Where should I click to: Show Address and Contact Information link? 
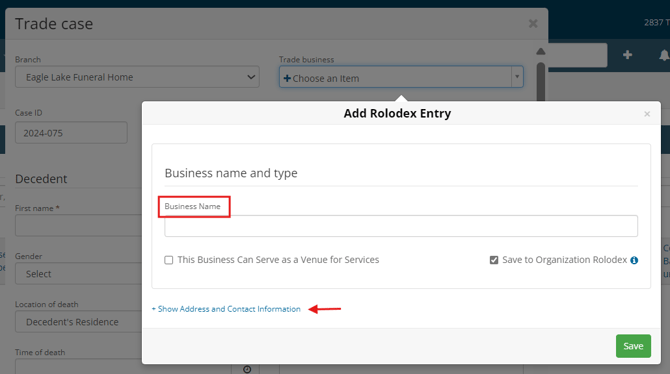tap(226, 309)
